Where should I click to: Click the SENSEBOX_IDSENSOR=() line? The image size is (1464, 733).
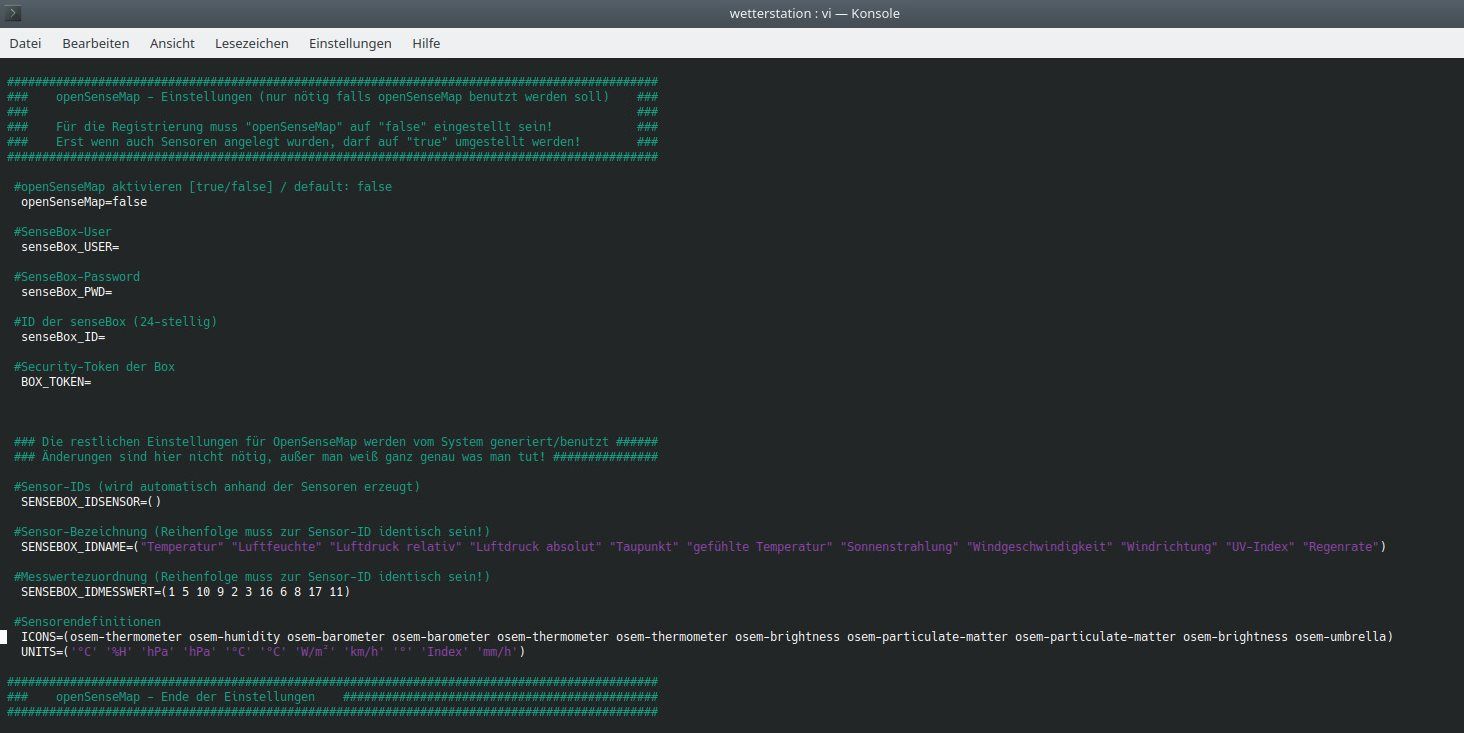point(91,502)
